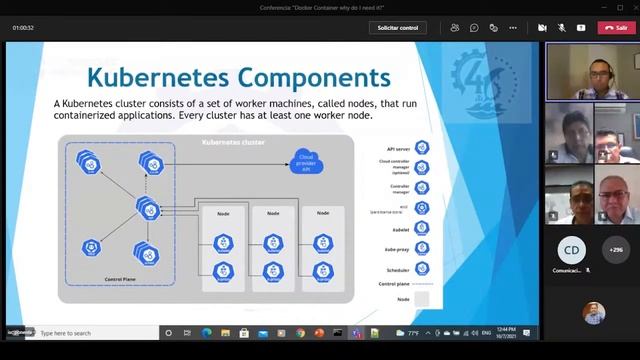Toggle the camera on or off
This screenshot has width=640, height=360.
point(542,28)
